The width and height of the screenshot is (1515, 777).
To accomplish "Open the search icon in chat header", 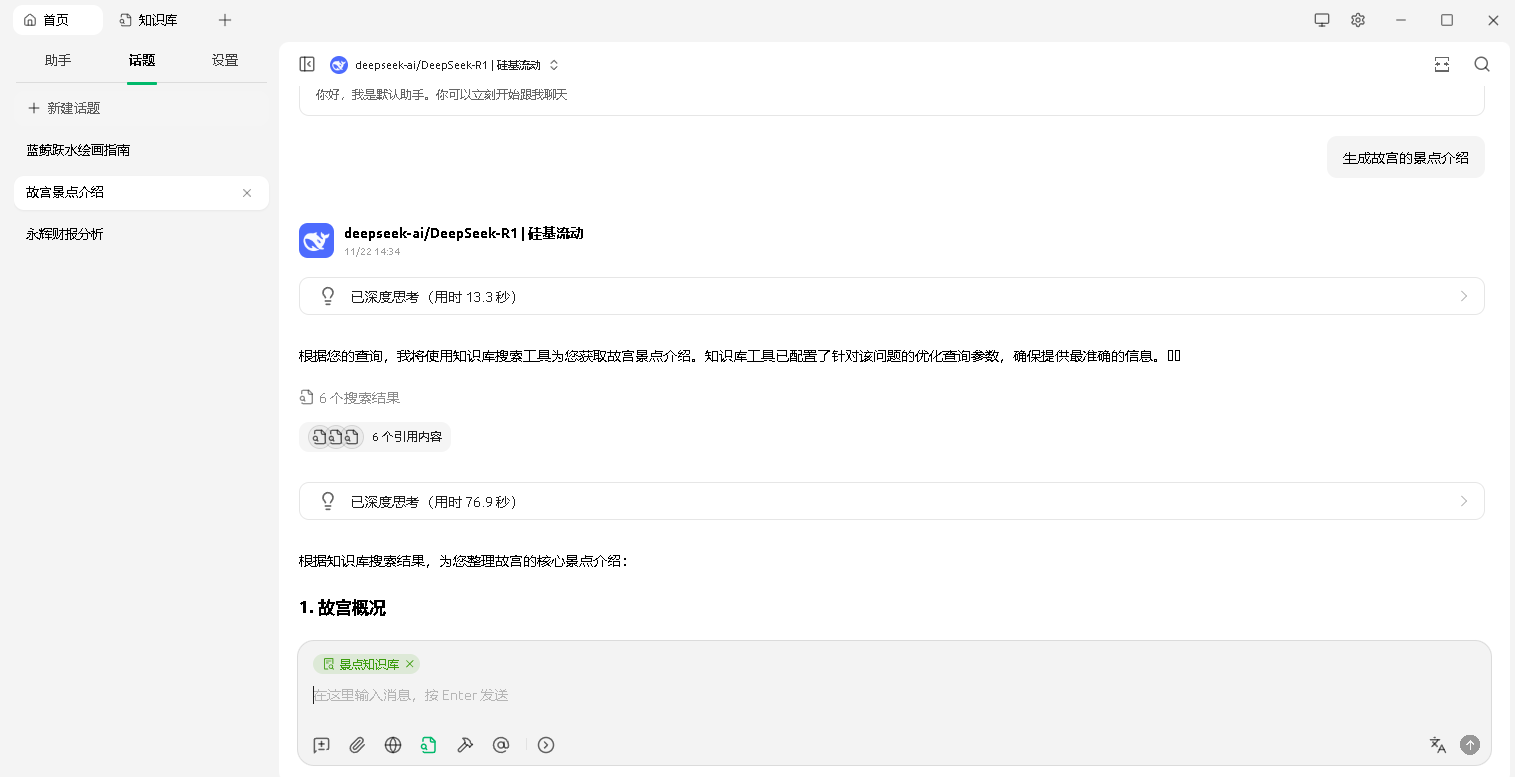I will [1482, 64].
